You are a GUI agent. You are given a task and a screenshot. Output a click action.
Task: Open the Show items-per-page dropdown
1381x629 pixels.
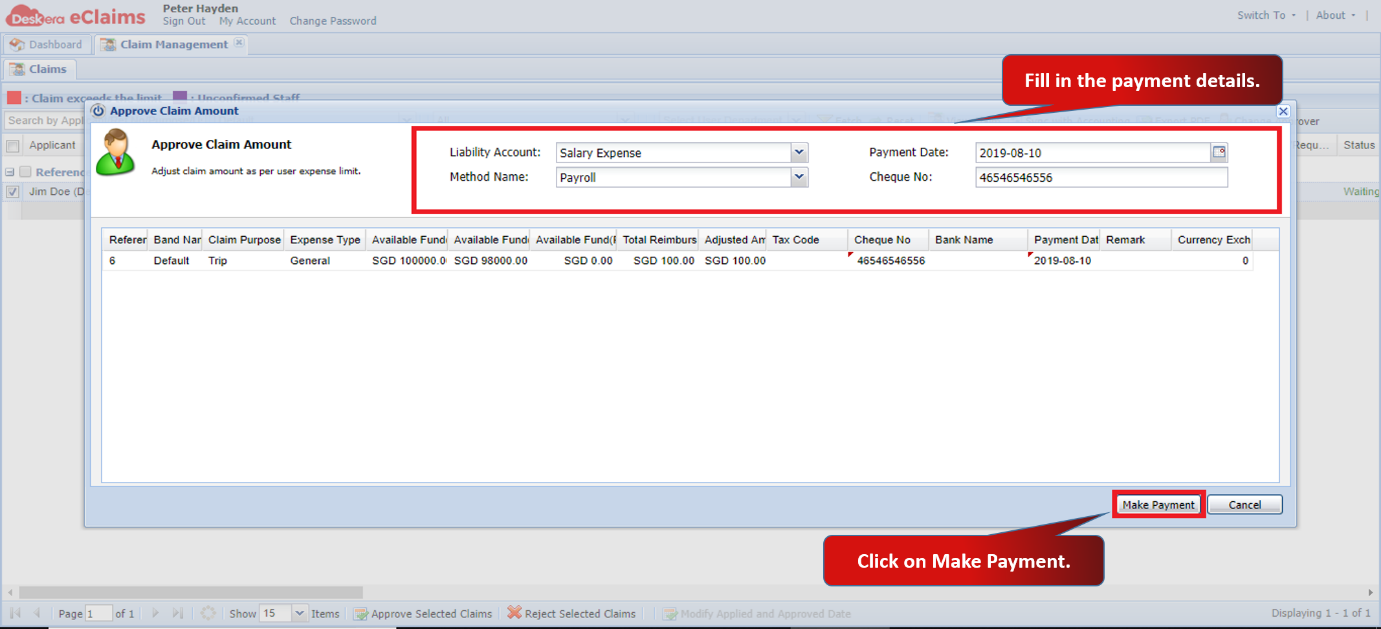pos(300,614)
